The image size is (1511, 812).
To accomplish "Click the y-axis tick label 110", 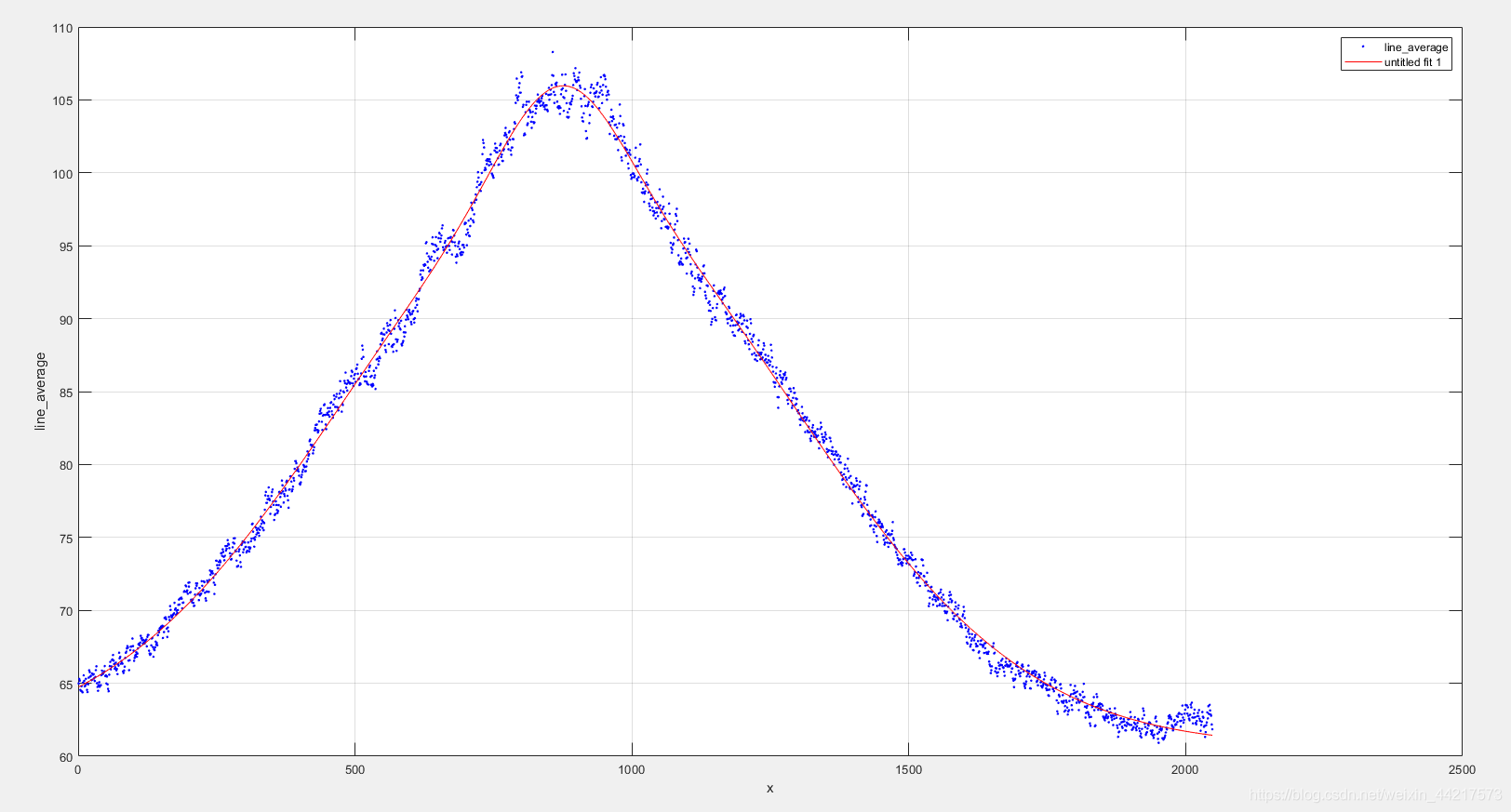I will click(62, 28).
